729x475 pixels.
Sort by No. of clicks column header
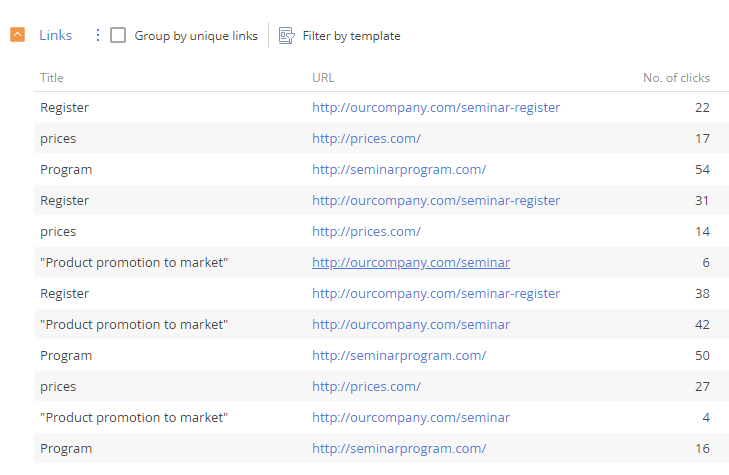[x=676, y=78]
